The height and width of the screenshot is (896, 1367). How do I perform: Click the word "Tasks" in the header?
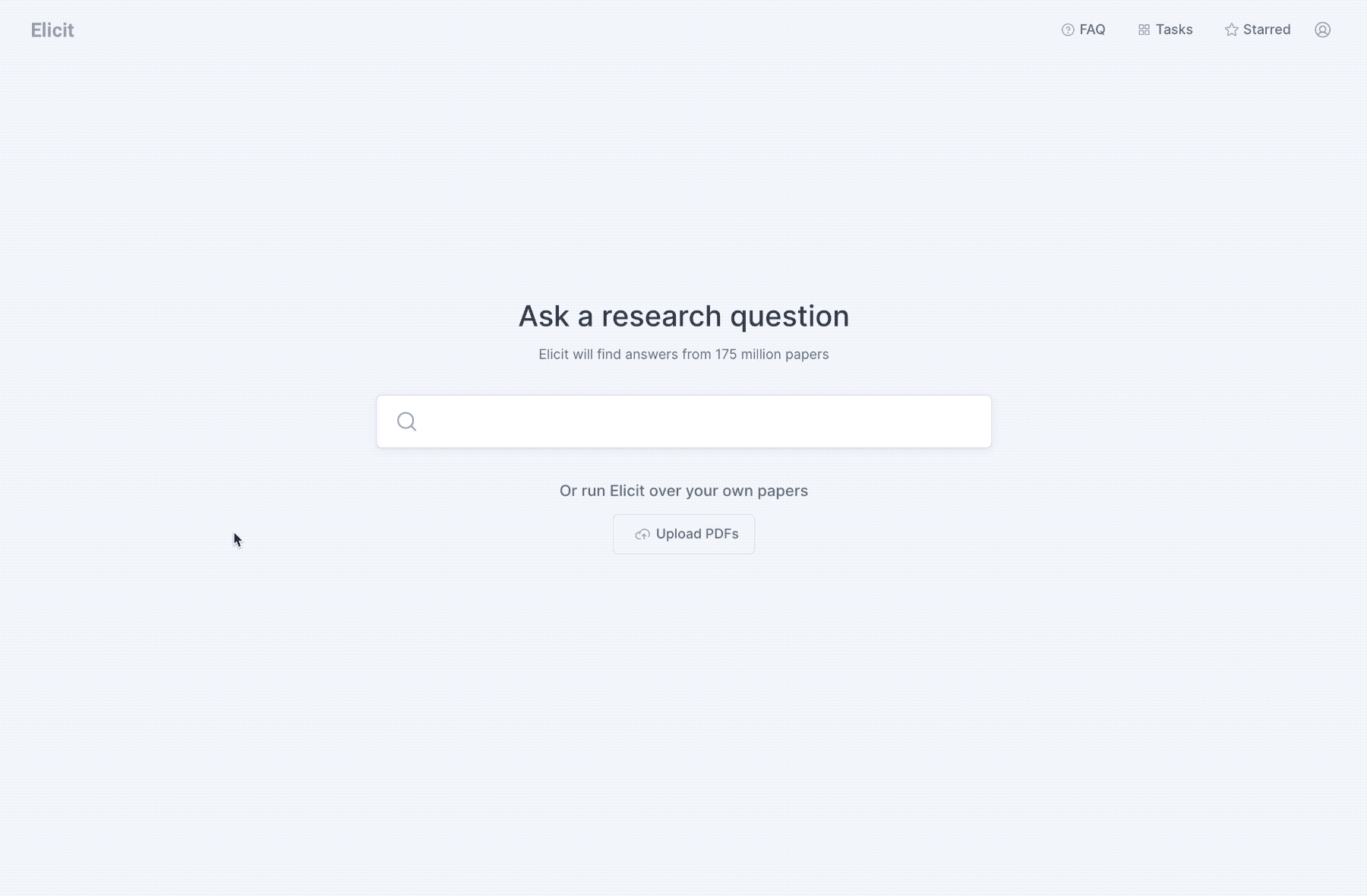(x=1174, y=30)
